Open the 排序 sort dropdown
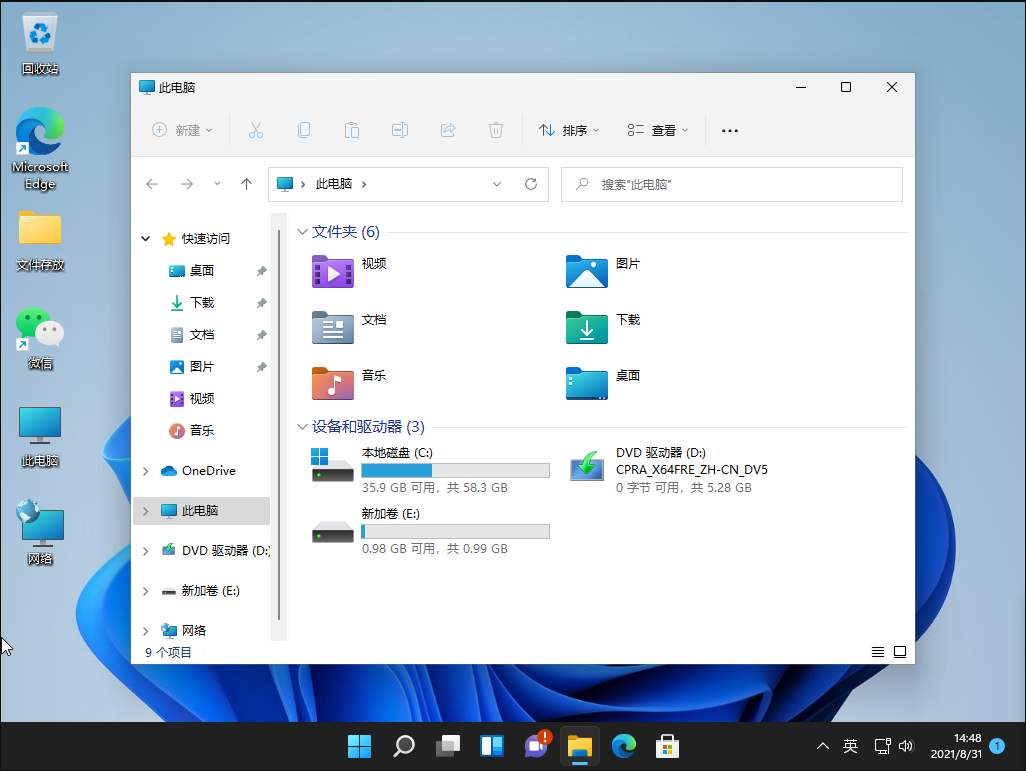 [568, 130]
